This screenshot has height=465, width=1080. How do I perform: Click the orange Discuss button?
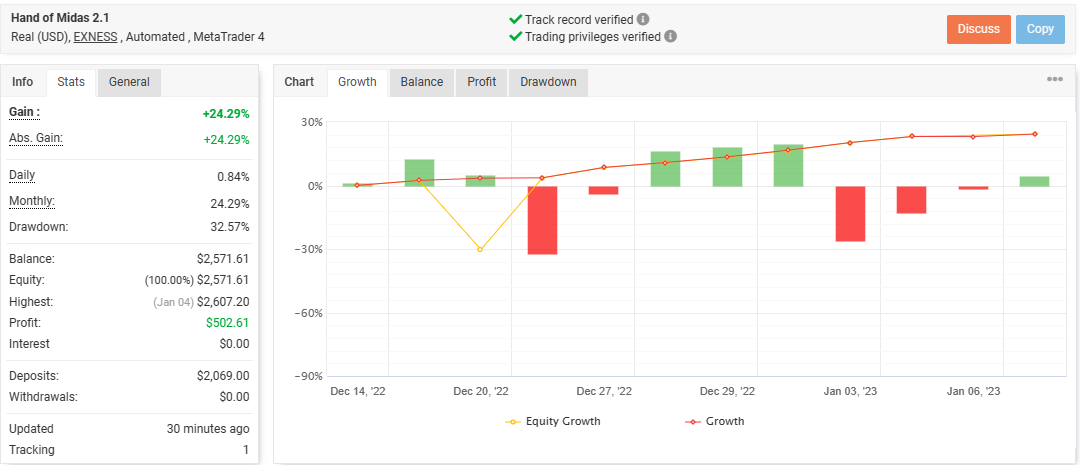(979, 29)
